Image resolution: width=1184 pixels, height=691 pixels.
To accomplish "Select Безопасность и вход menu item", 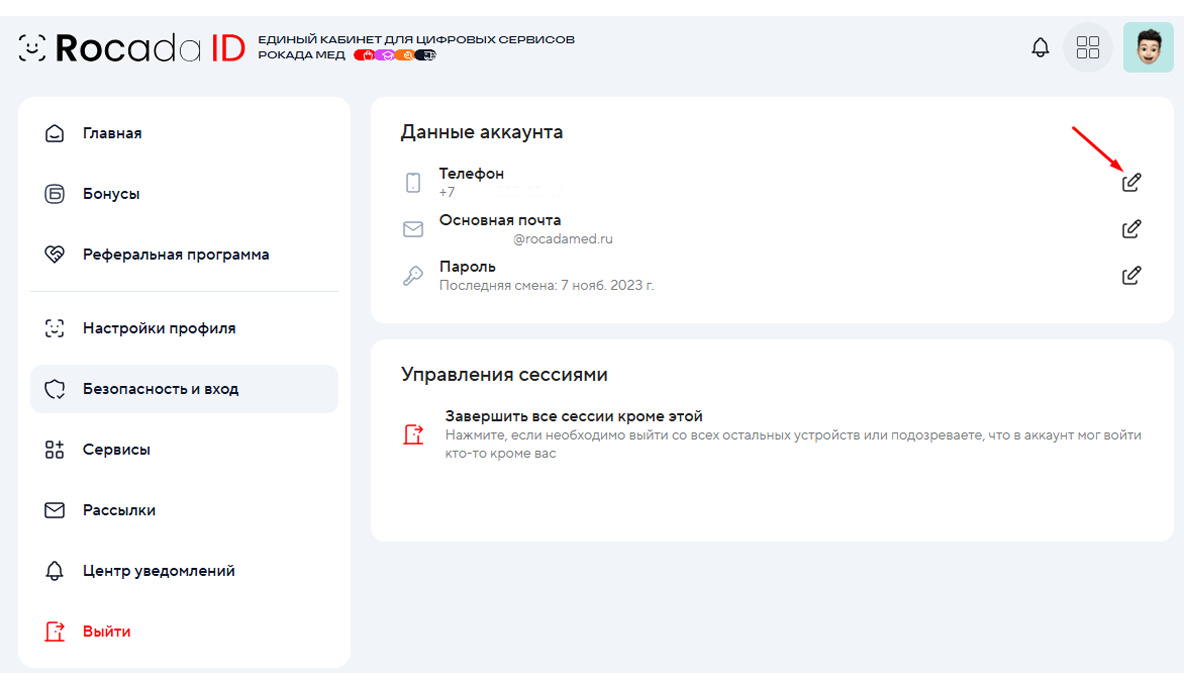I will 184,389.
